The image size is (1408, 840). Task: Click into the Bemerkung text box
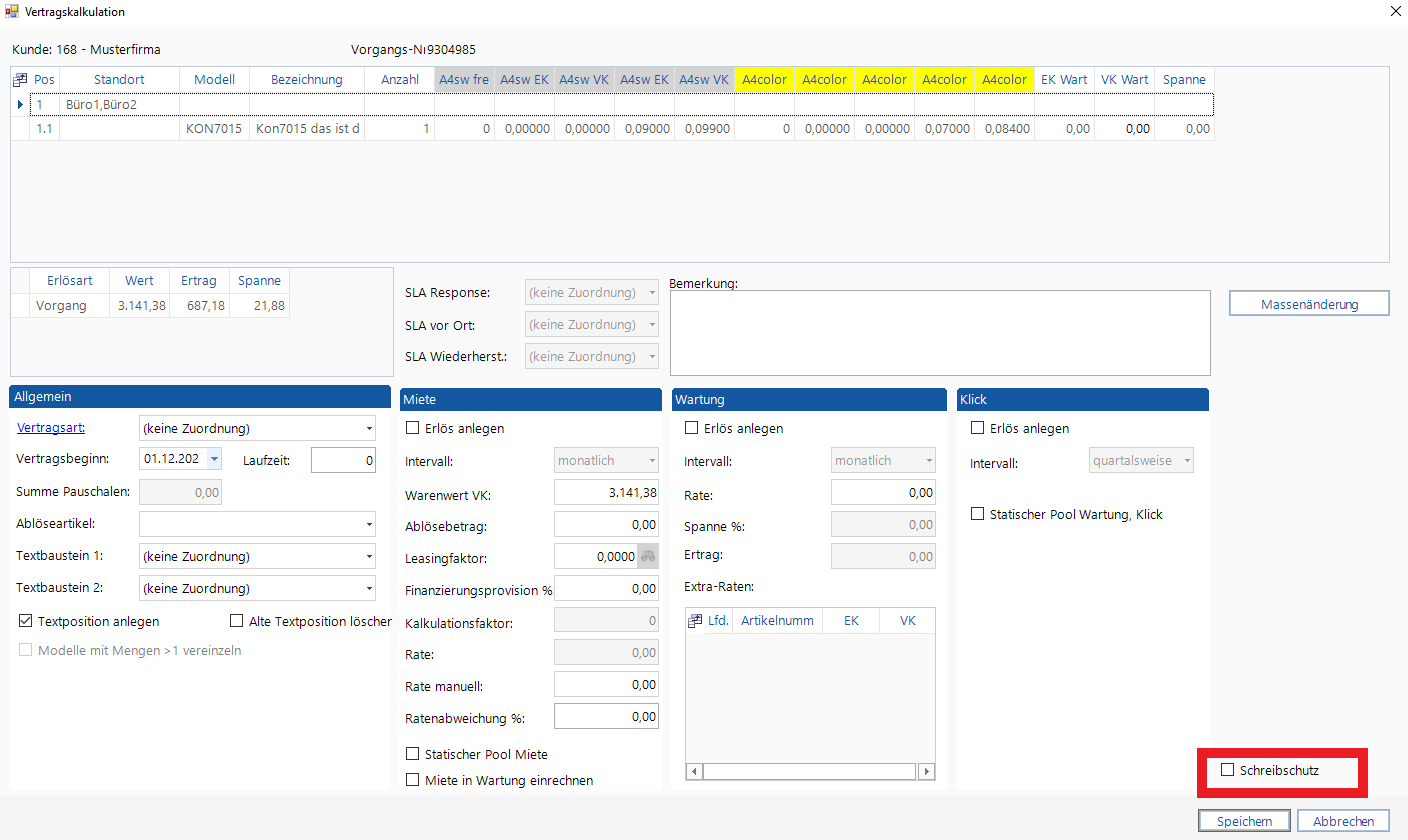(939, 333)
